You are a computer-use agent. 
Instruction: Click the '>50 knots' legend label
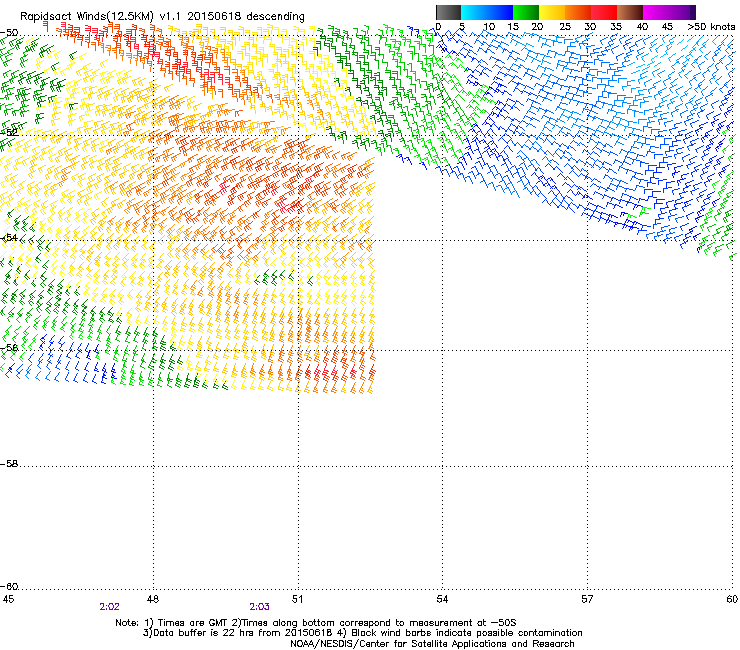pos(711,27)
